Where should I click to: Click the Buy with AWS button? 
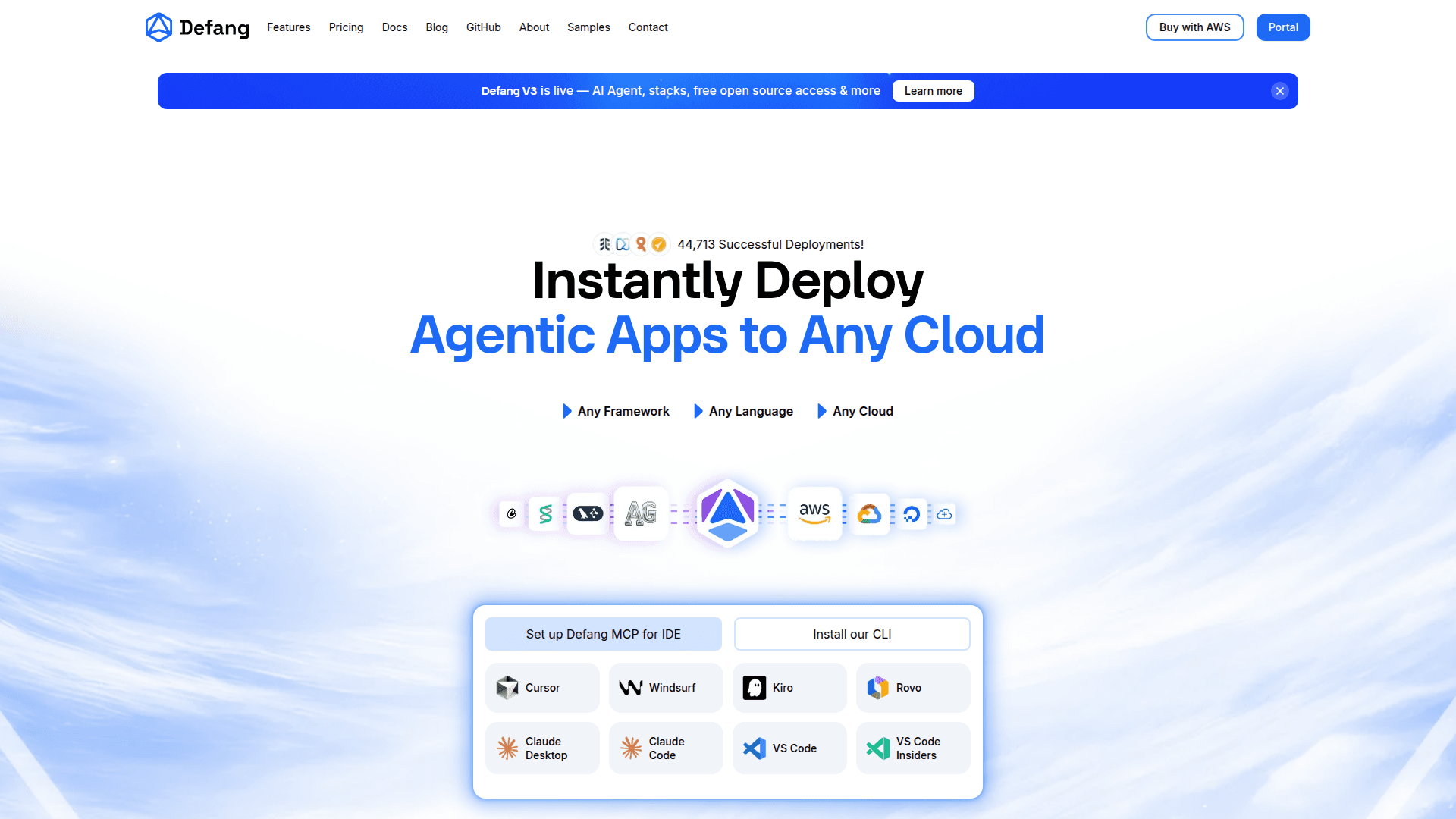pyautogui.click(x=1194, y=27)
